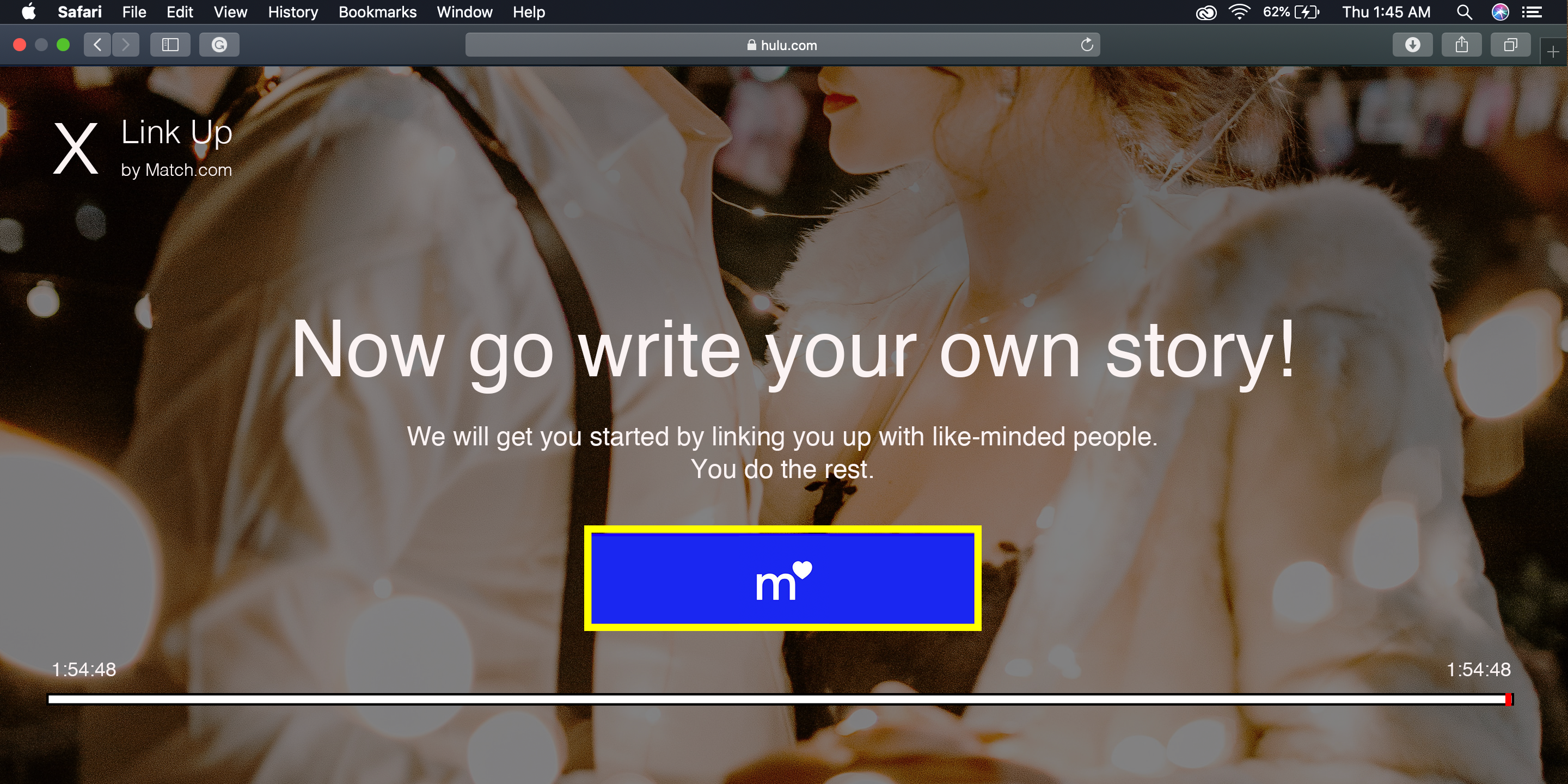
Task: Show all tabs overview icon
Action: coord(1510,45)
